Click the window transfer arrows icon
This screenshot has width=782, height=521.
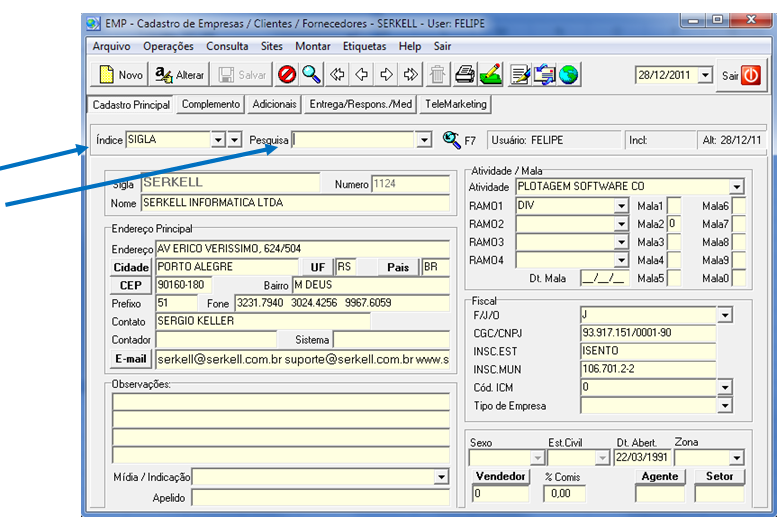click(x=544, y=75)
